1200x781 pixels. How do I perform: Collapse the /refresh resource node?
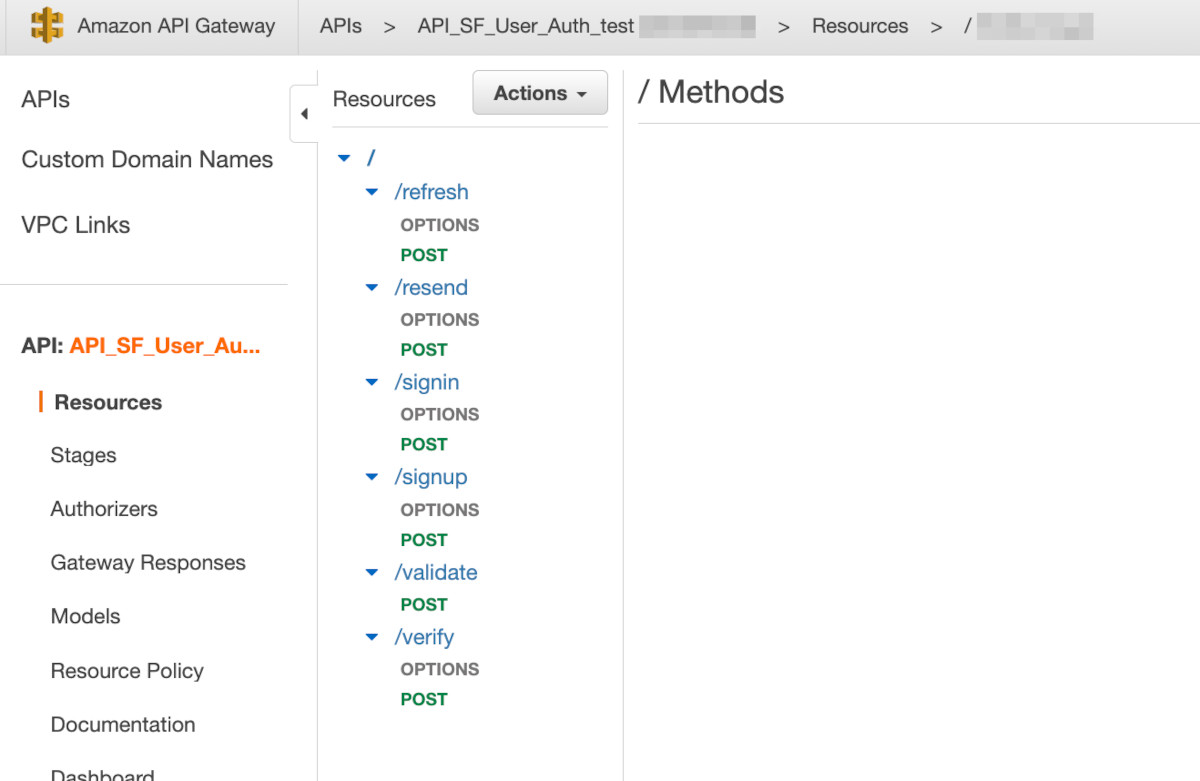pos(372,192)
